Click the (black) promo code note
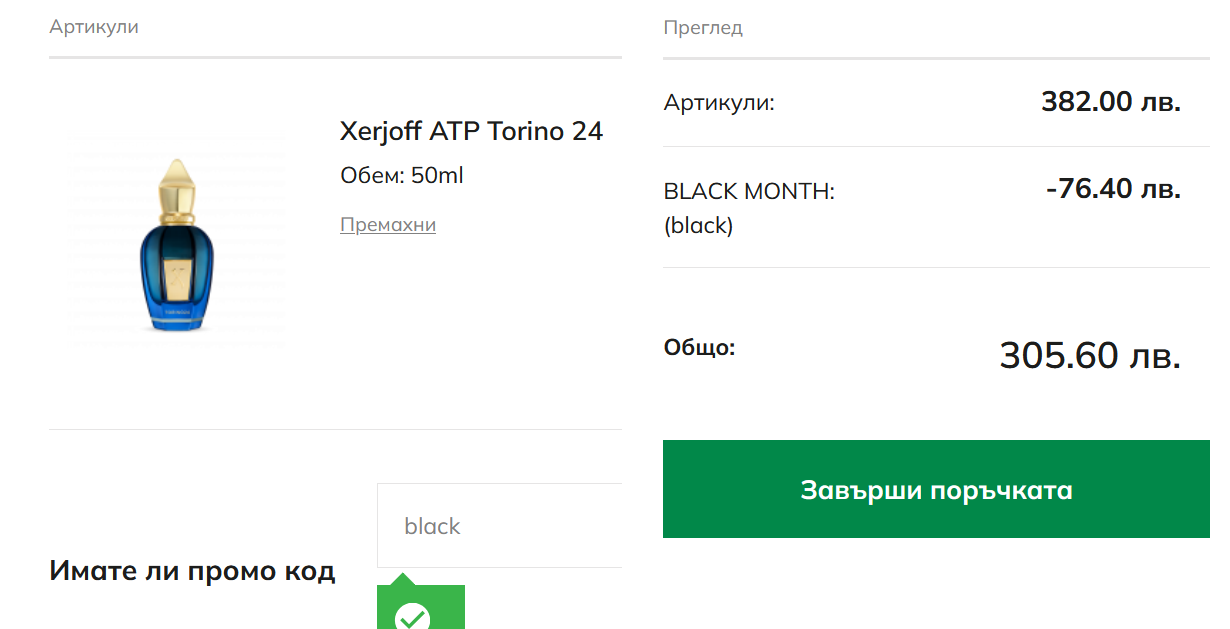 tap(698, 226)
